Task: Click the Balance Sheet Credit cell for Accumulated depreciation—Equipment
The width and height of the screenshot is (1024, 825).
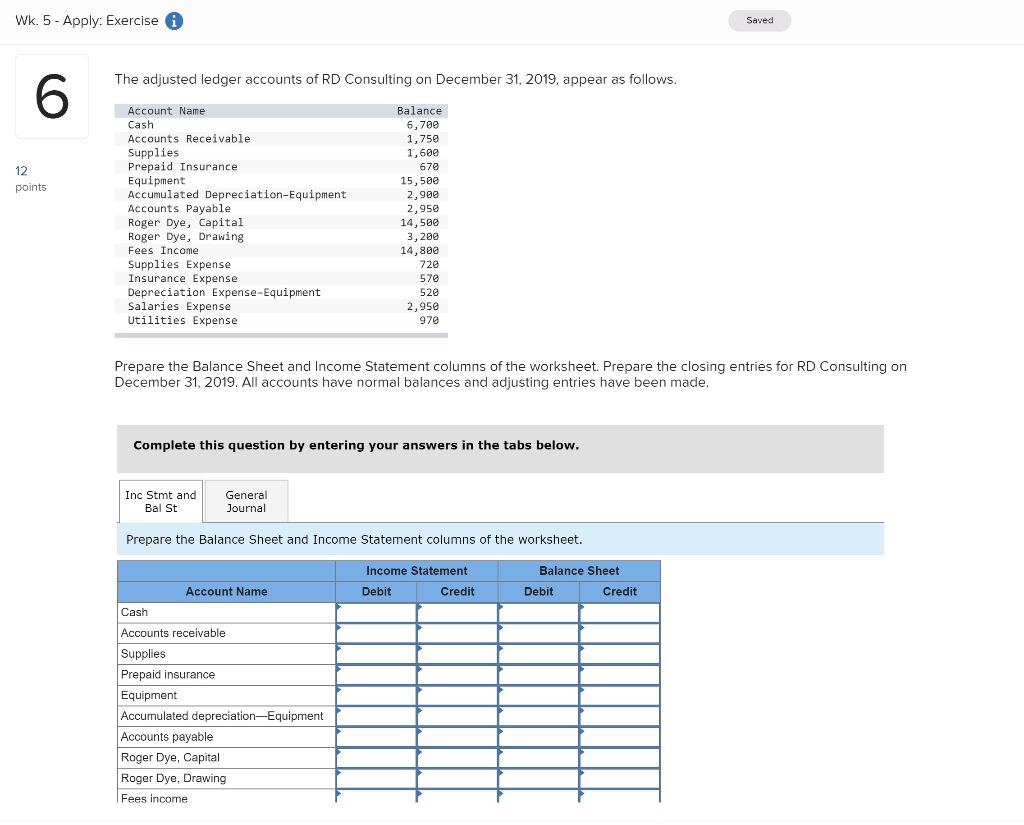Action: (620, 716)
